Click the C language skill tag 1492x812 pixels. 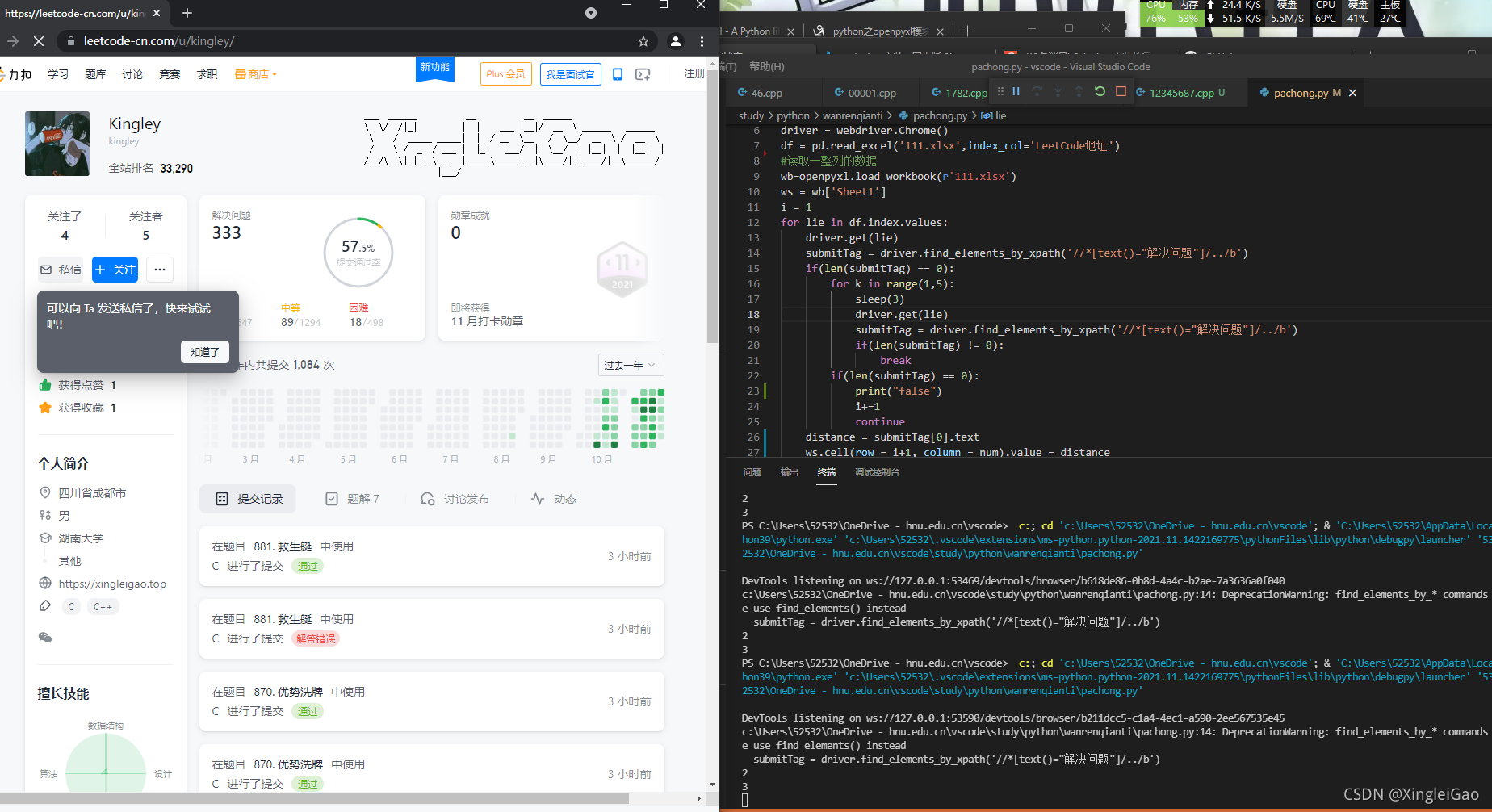(x=71, y=607)
